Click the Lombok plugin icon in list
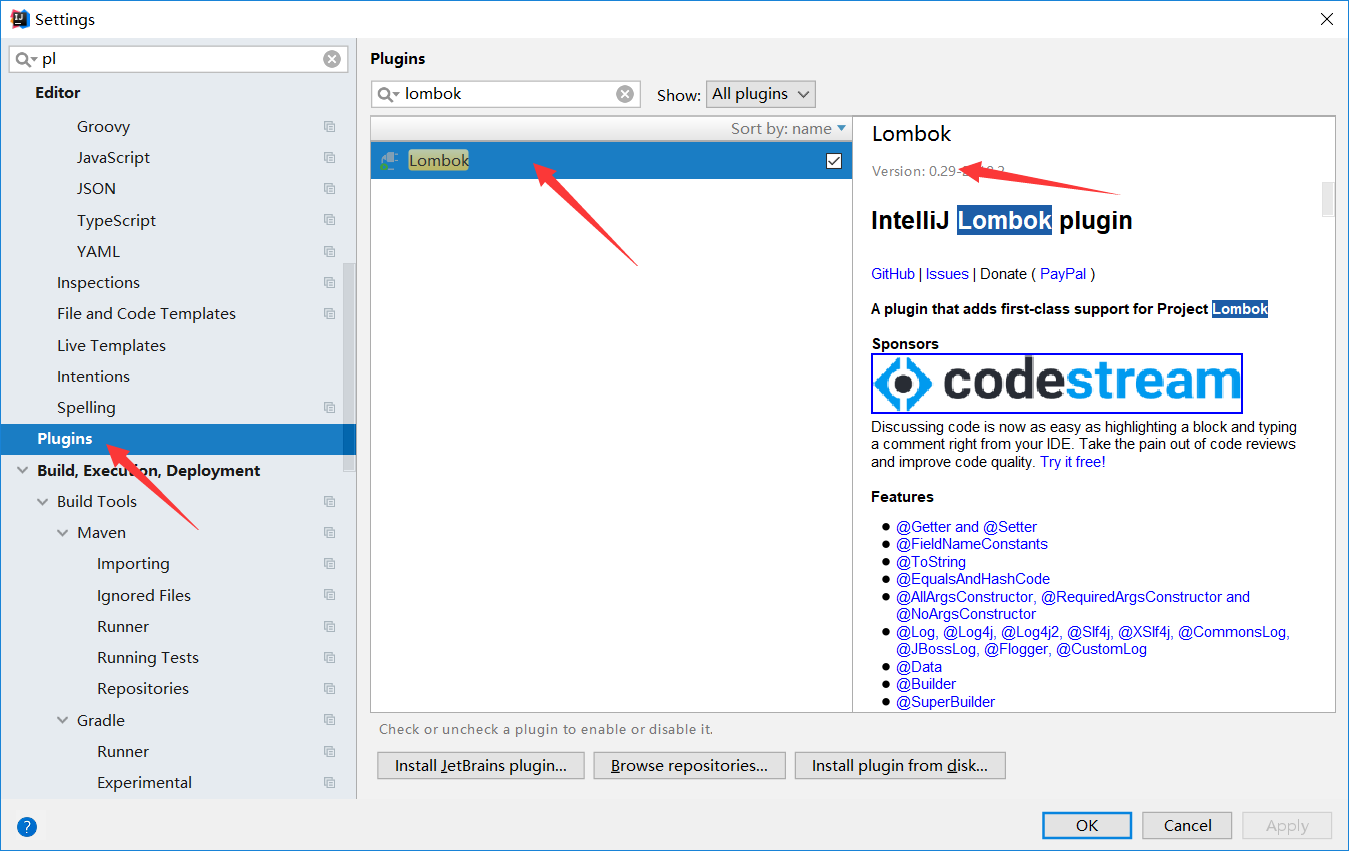Viewport: 1349px width, 851px height. (390, 160)
